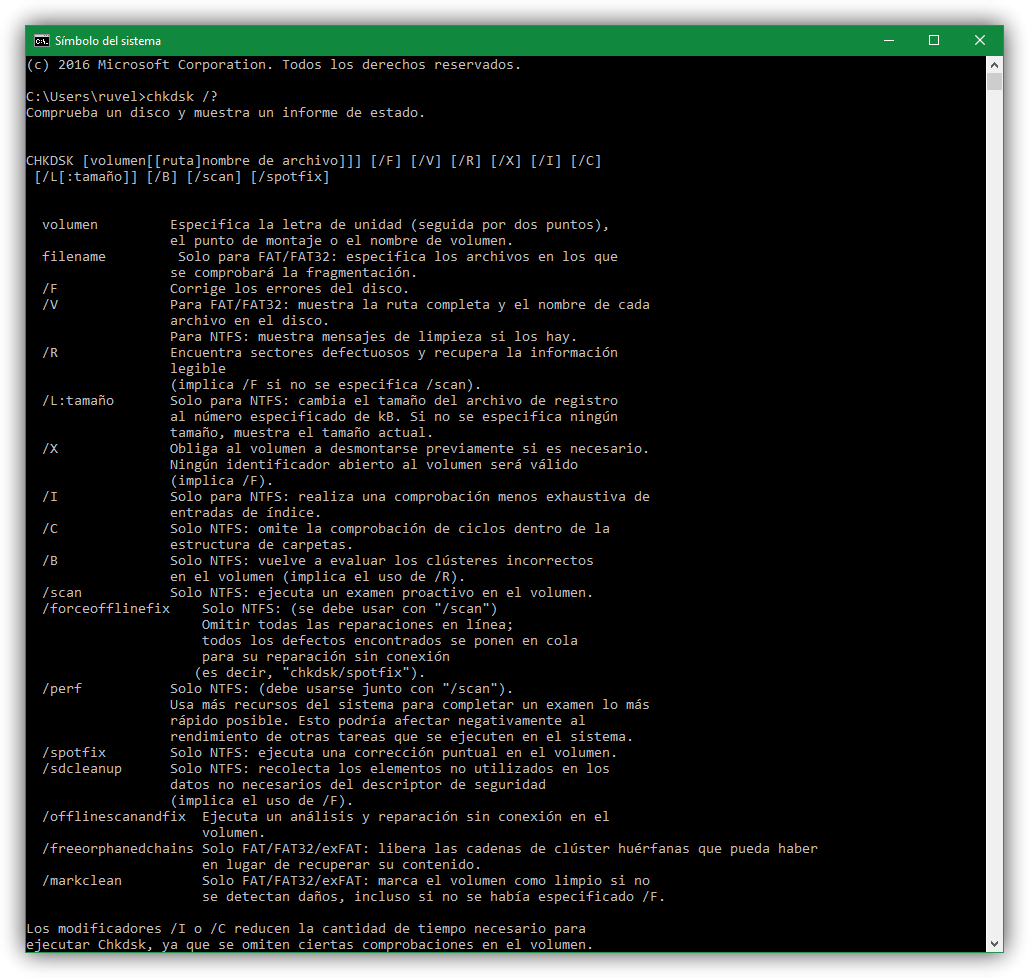Screen dimensions: 1029x978
Task: Click 'Obliga al volumen a desmontarse' description
Action: click(x=410, y=448)
